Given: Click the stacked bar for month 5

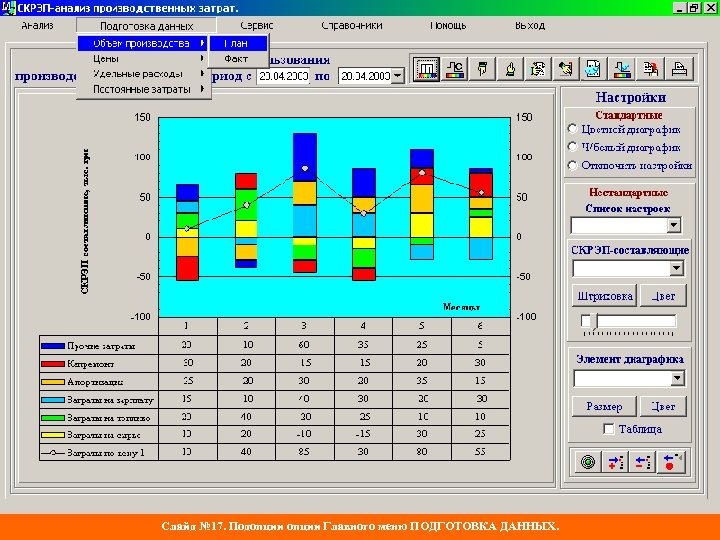Looking at the screenshot, I should pyautogui.click(x=422, y=204).
